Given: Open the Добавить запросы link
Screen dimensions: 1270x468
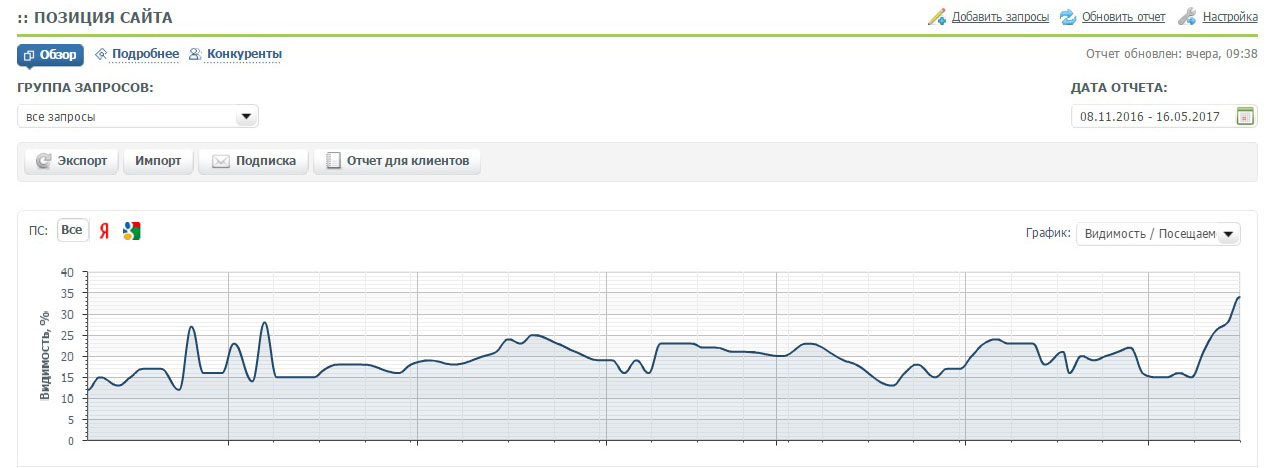Looking at the screenshot, I should [x=1000, y=17].
